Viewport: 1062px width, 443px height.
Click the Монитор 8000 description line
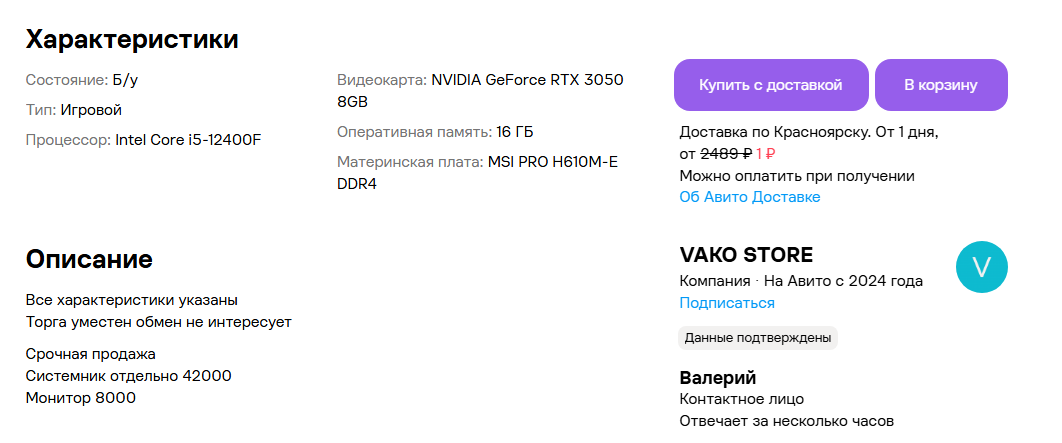(x=81, y=398)
